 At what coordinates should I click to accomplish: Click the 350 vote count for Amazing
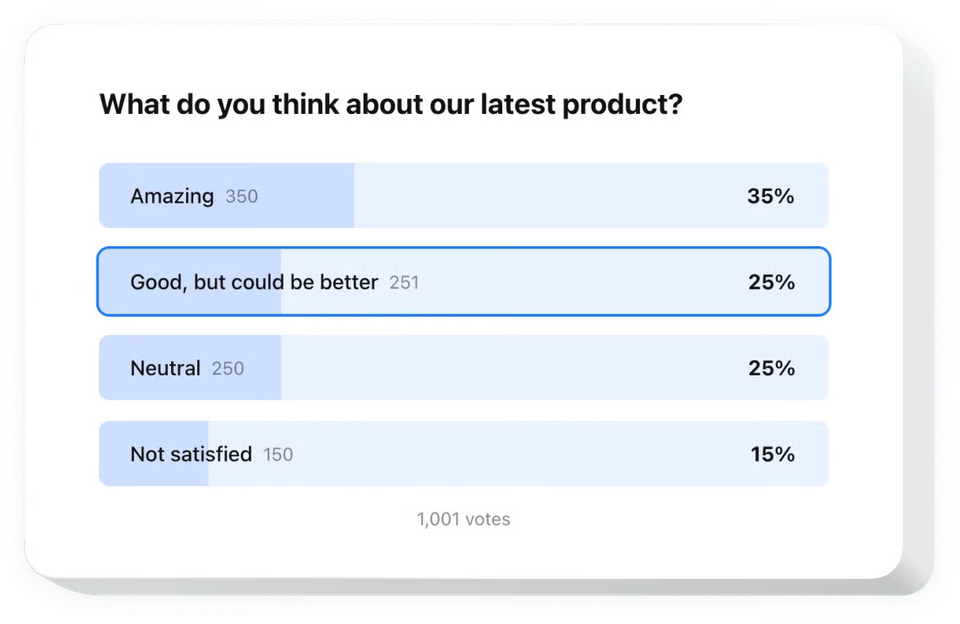[x=241, y=196]
